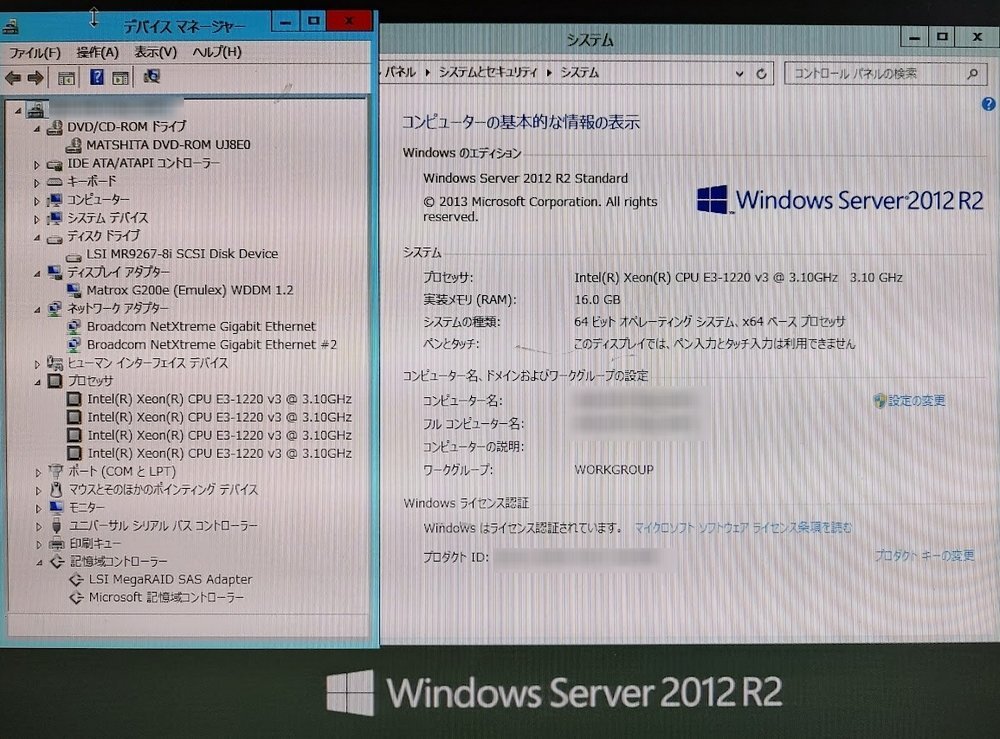
Task: Select Broadcom NetXtreme Gigabit Ethernet #2
Action: 212,344
